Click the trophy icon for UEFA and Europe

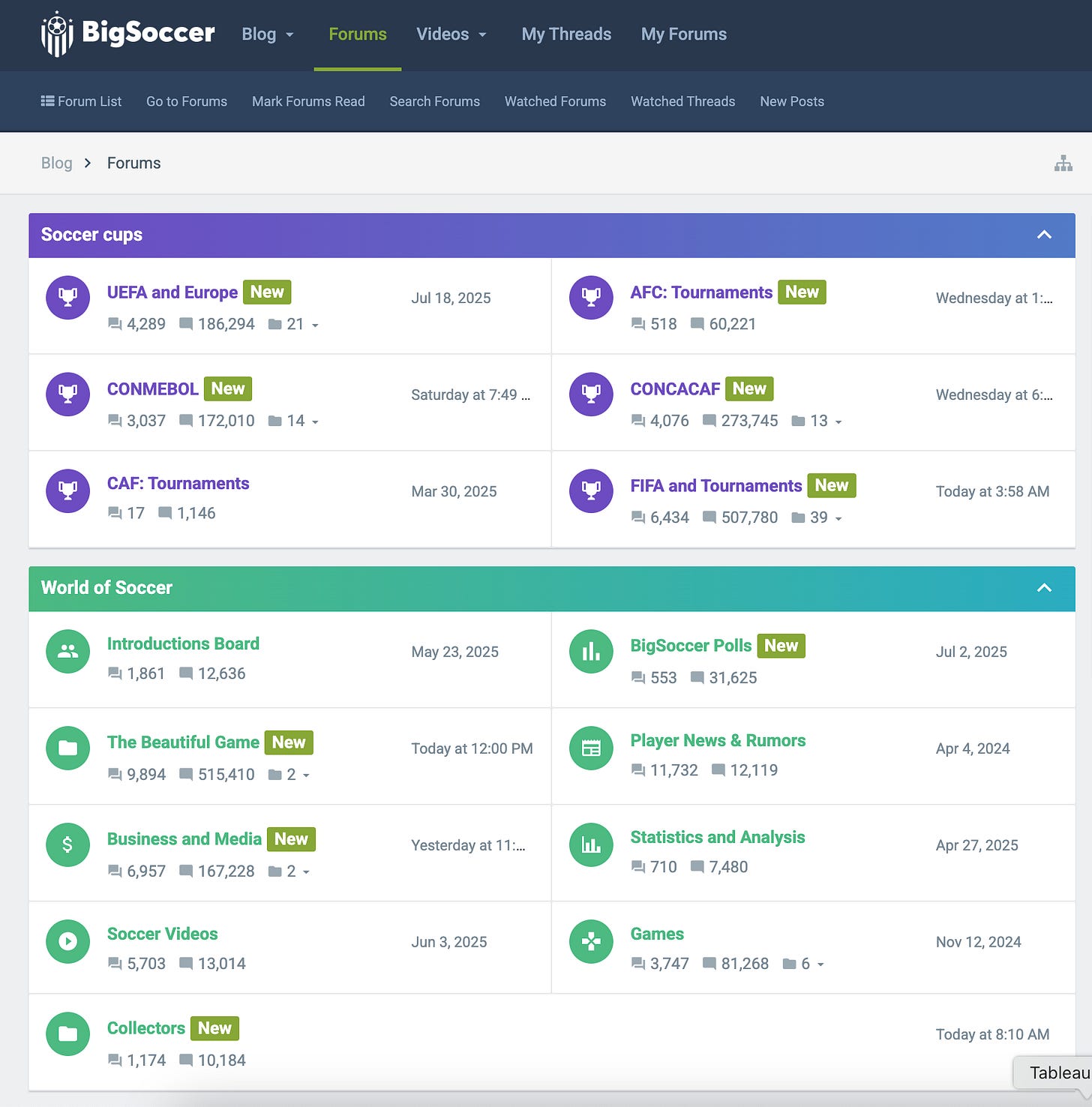67,298
